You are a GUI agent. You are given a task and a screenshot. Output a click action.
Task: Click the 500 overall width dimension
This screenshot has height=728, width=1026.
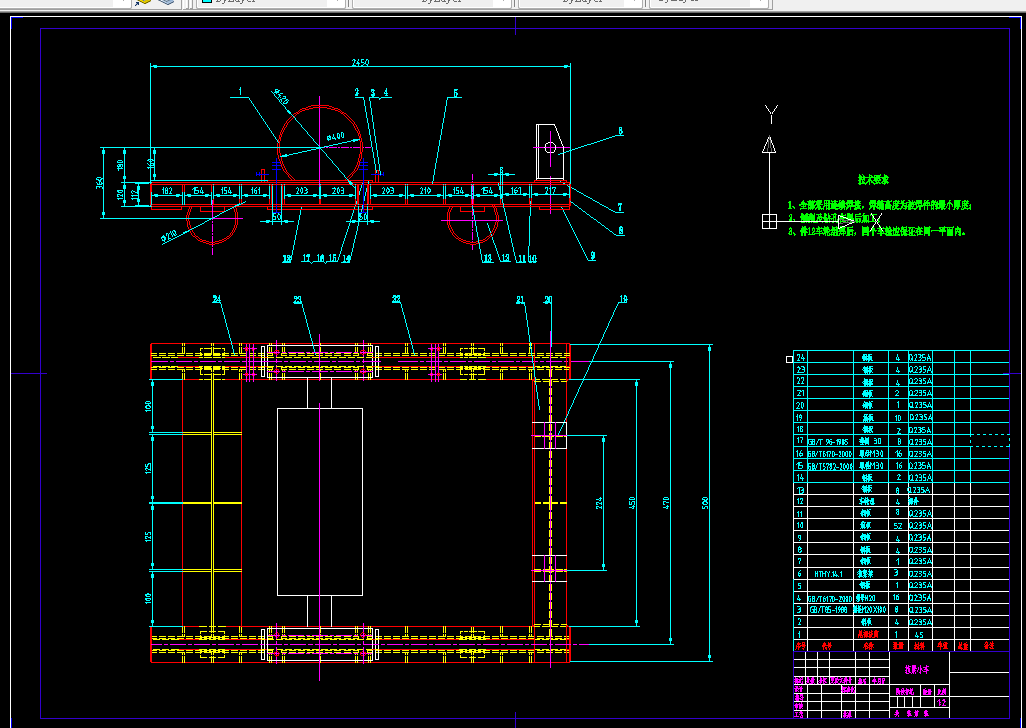pyautogui.click(x=705, y=503)
